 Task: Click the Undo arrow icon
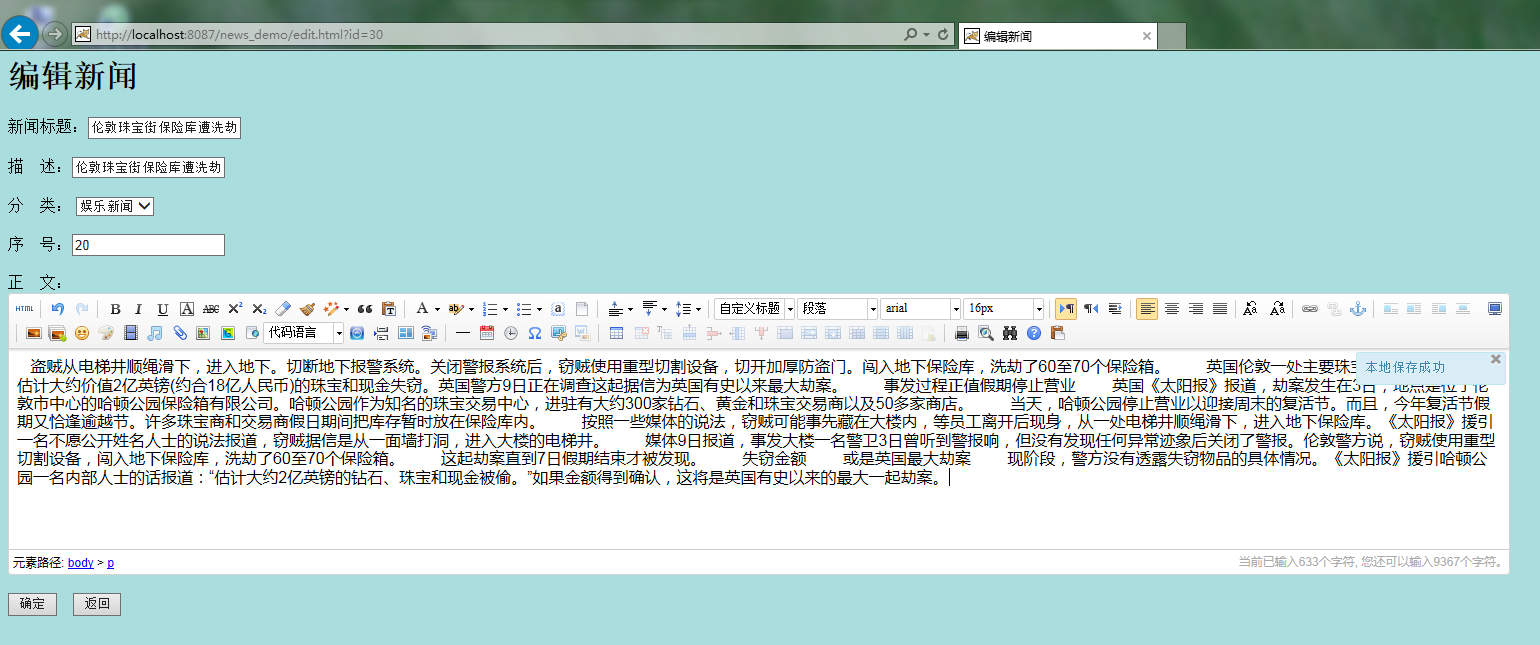(x=58, y=309)
